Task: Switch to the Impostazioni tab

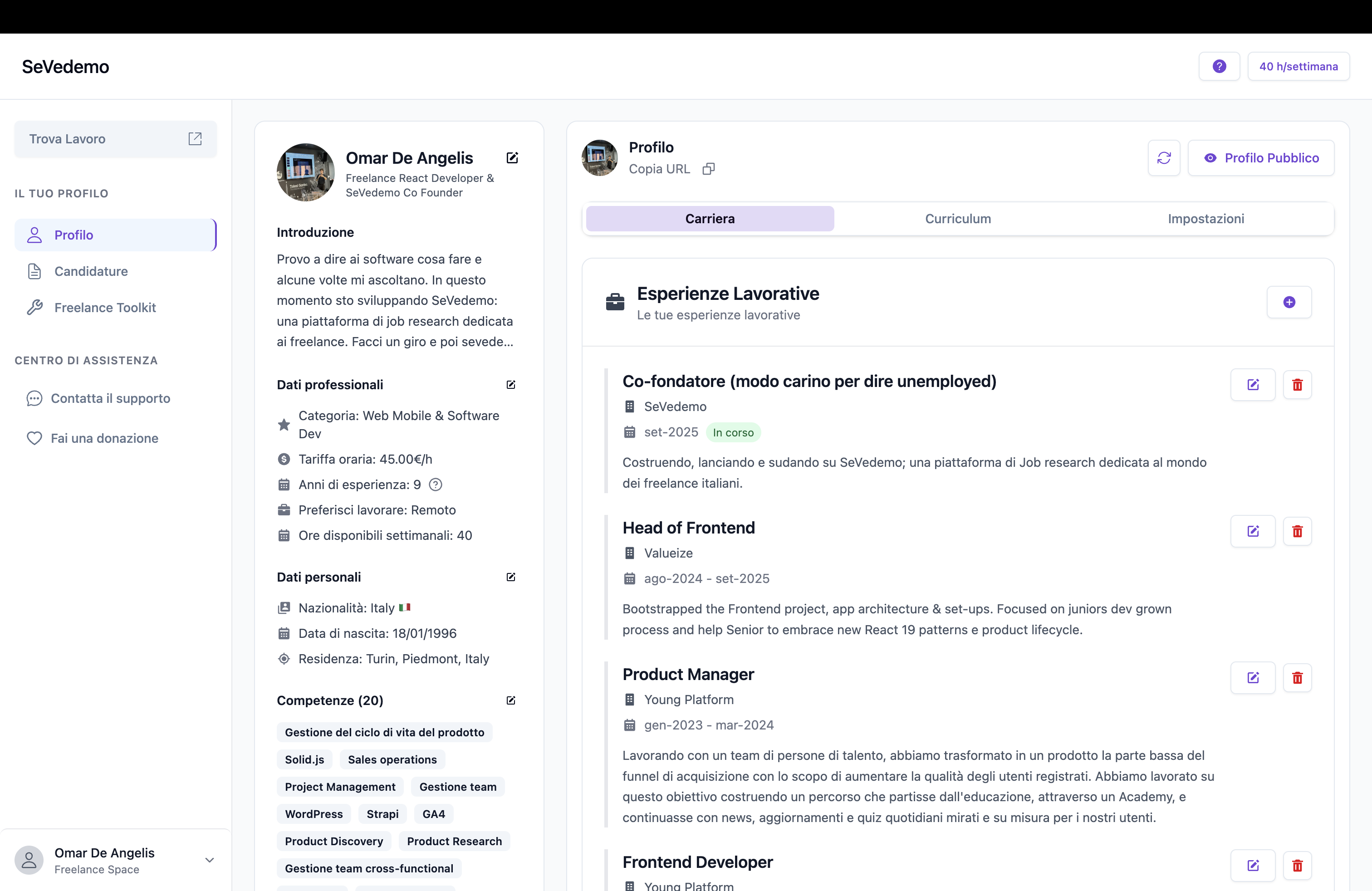Action: tap(1205, 218)
